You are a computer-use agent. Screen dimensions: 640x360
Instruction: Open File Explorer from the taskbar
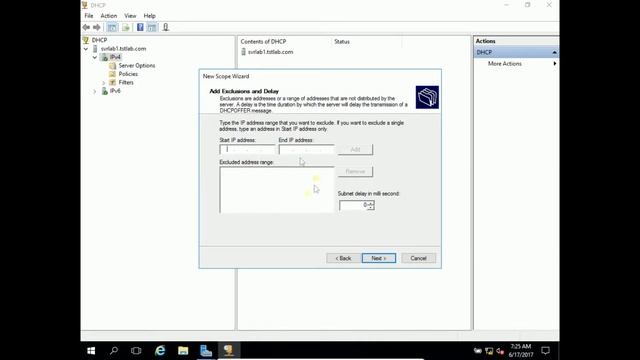tap(183, 351)
